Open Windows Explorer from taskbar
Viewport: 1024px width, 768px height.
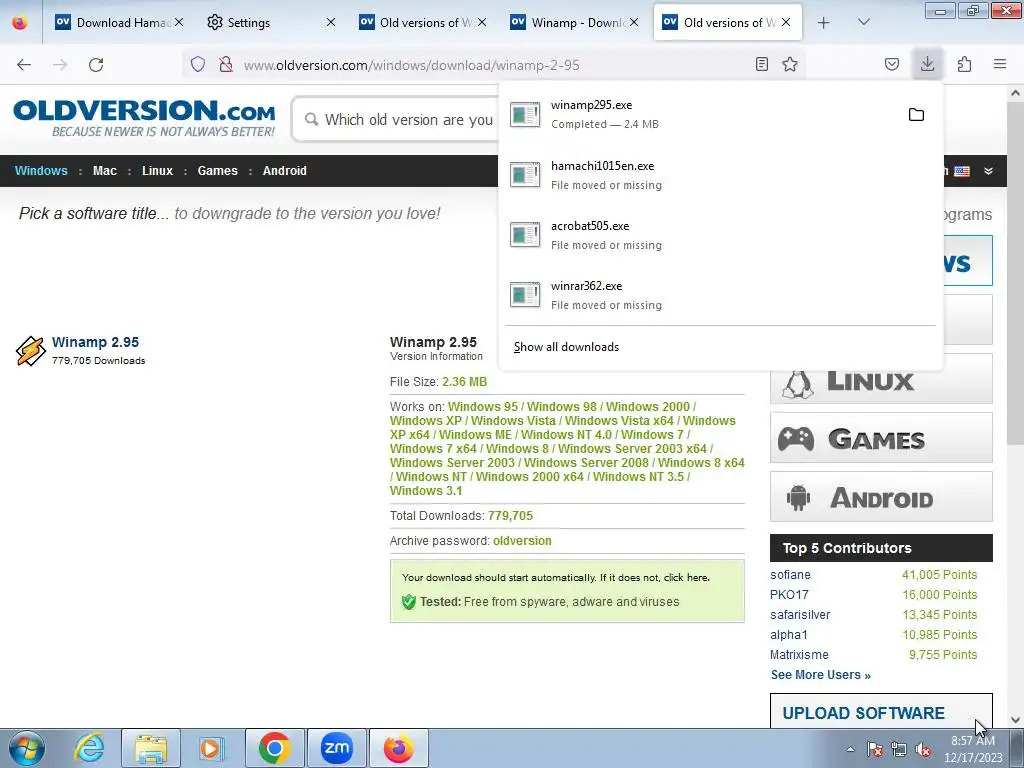[x=151, y=748]
